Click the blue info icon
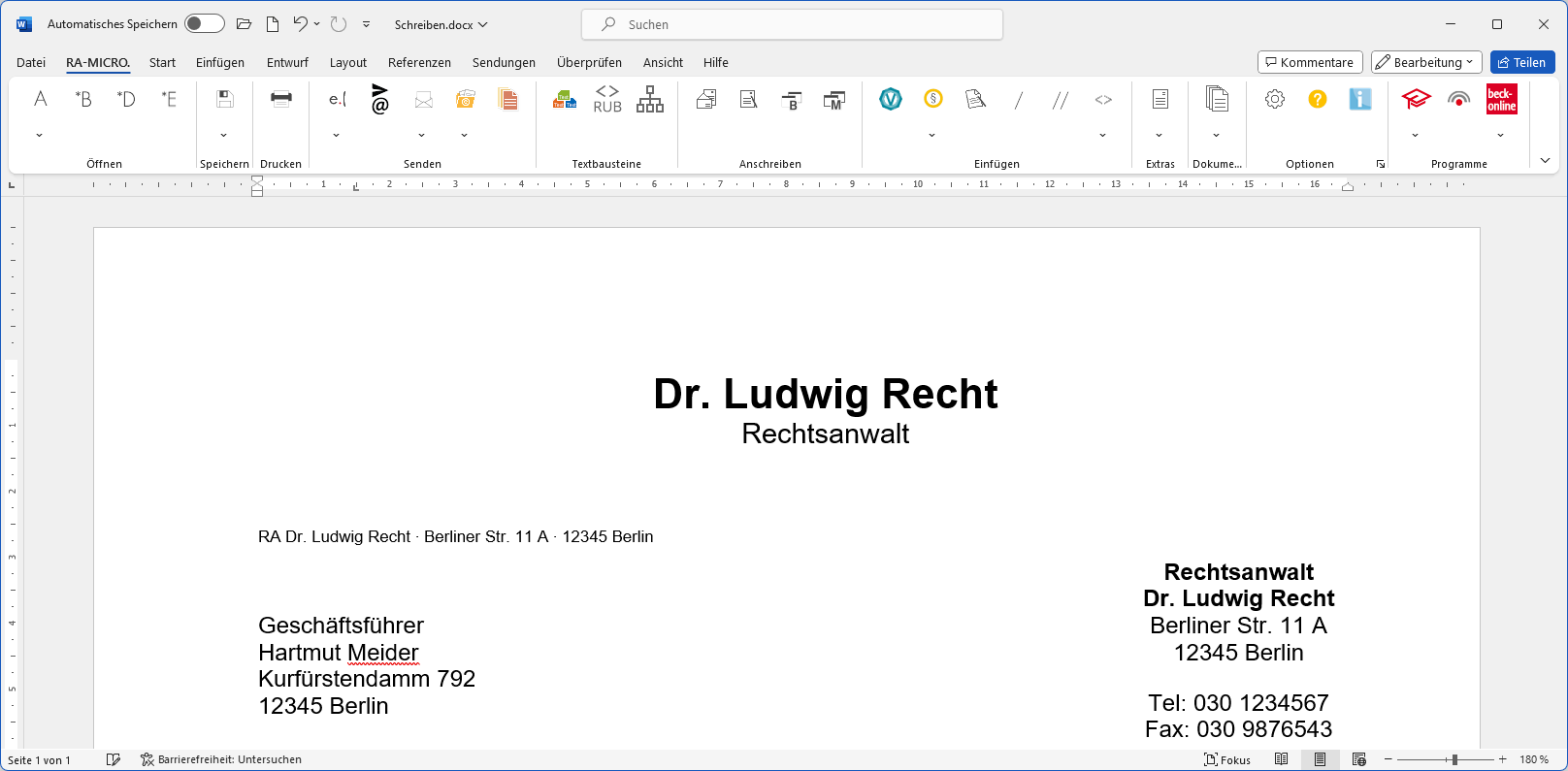Screen dimensions: 1568x771 [1360, 99]
